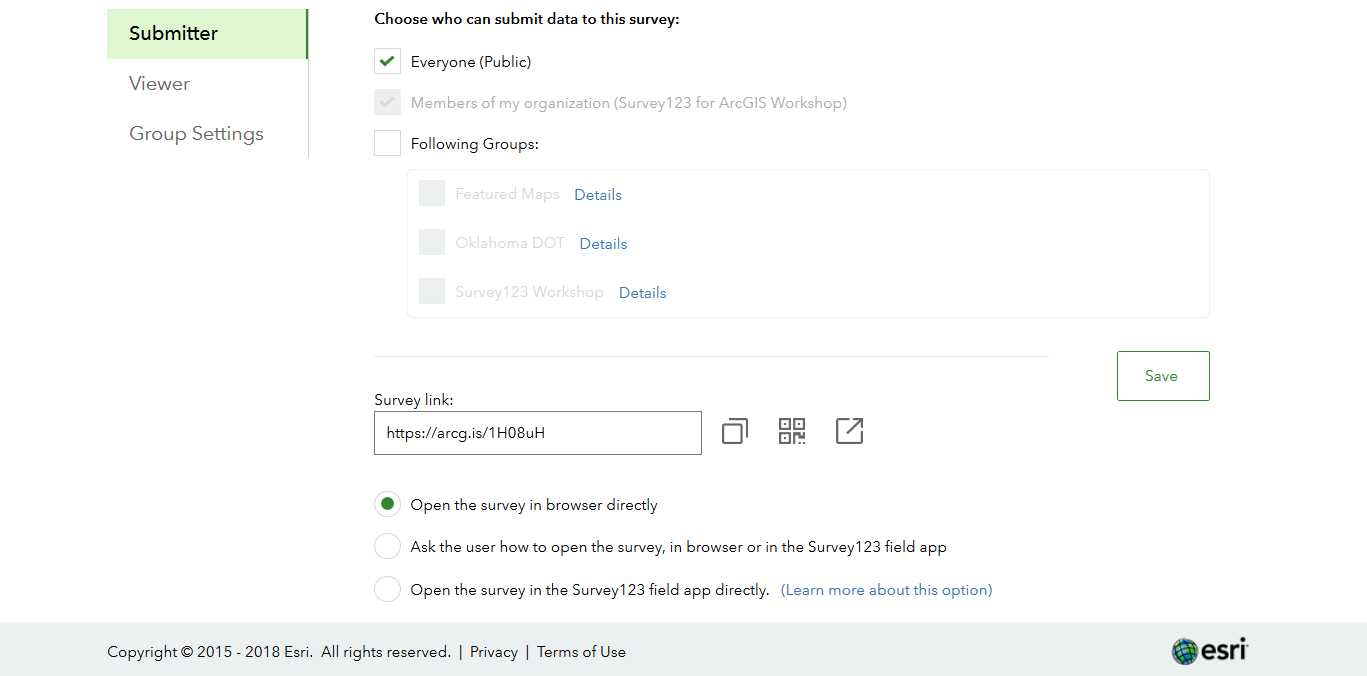Open the survey link in a new window

849,431
